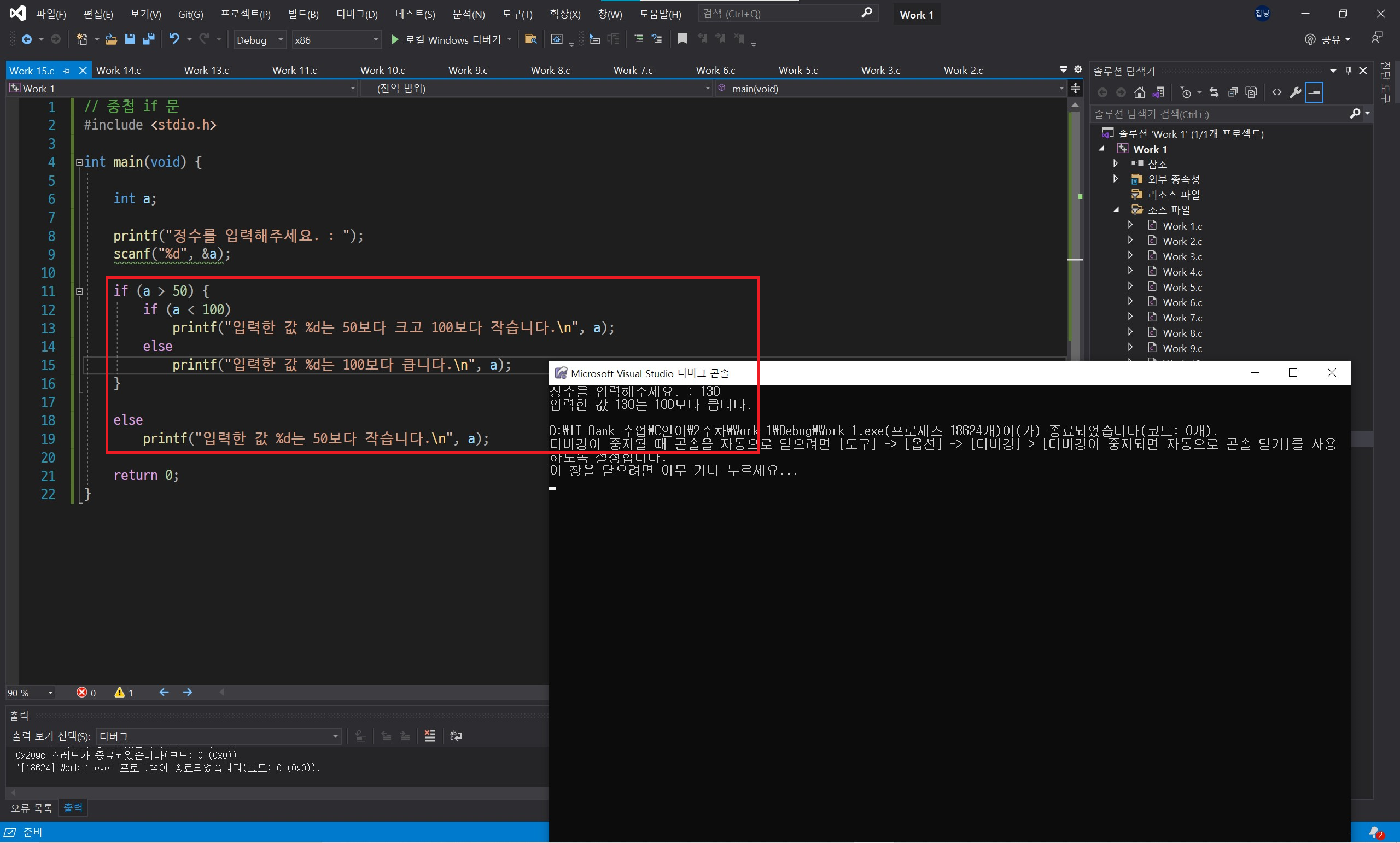
Task: Expand the Work 5.c tree node
Action: (1130, 286)
